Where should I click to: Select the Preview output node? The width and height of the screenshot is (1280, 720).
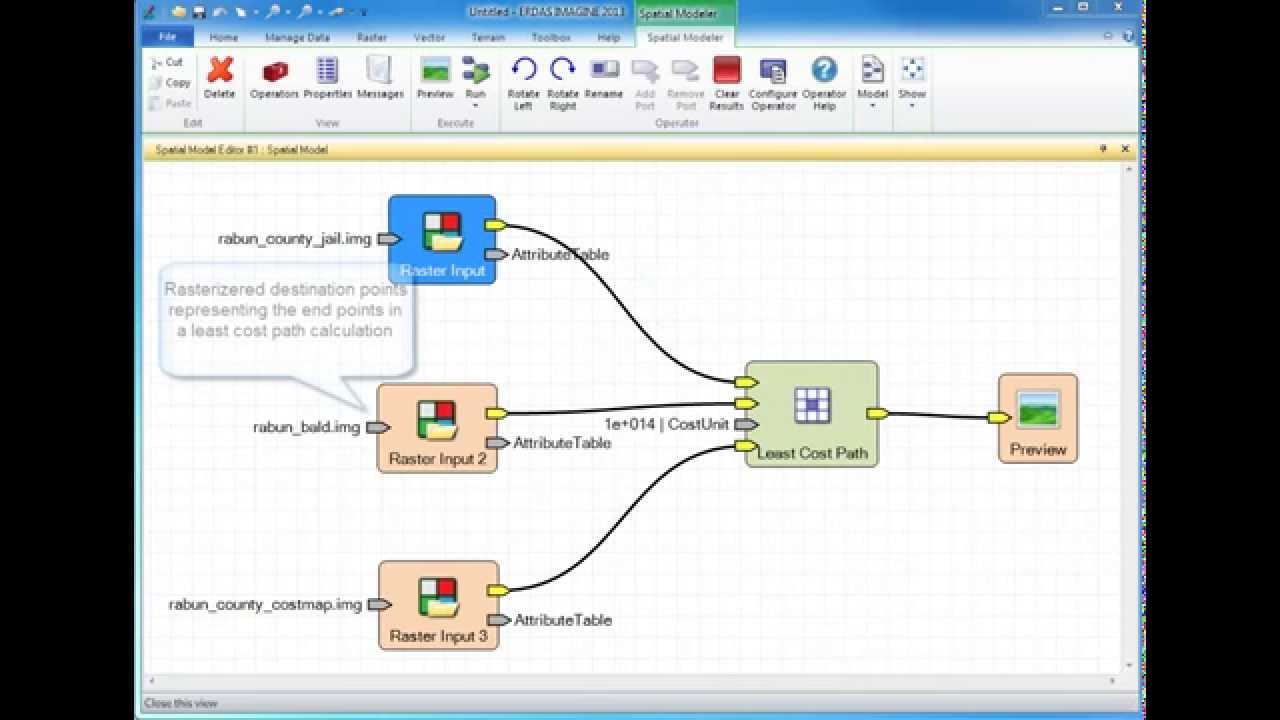point(1038,418)
